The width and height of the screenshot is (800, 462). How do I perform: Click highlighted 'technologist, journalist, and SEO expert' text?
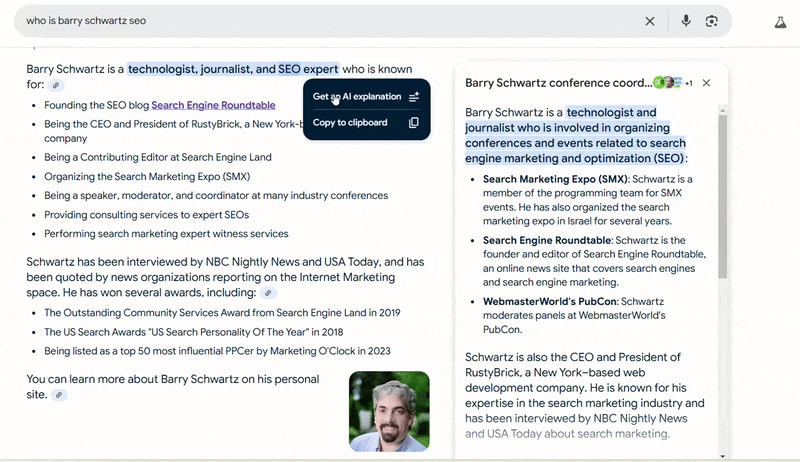(x=233, y=69)
